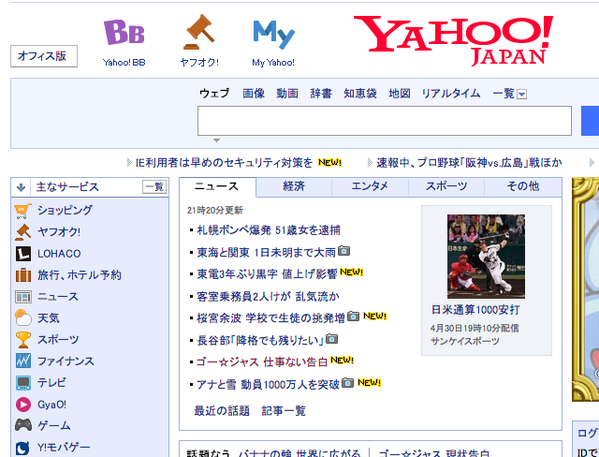Click the Yahoo! JAPAN red logo

click(453, 40)
